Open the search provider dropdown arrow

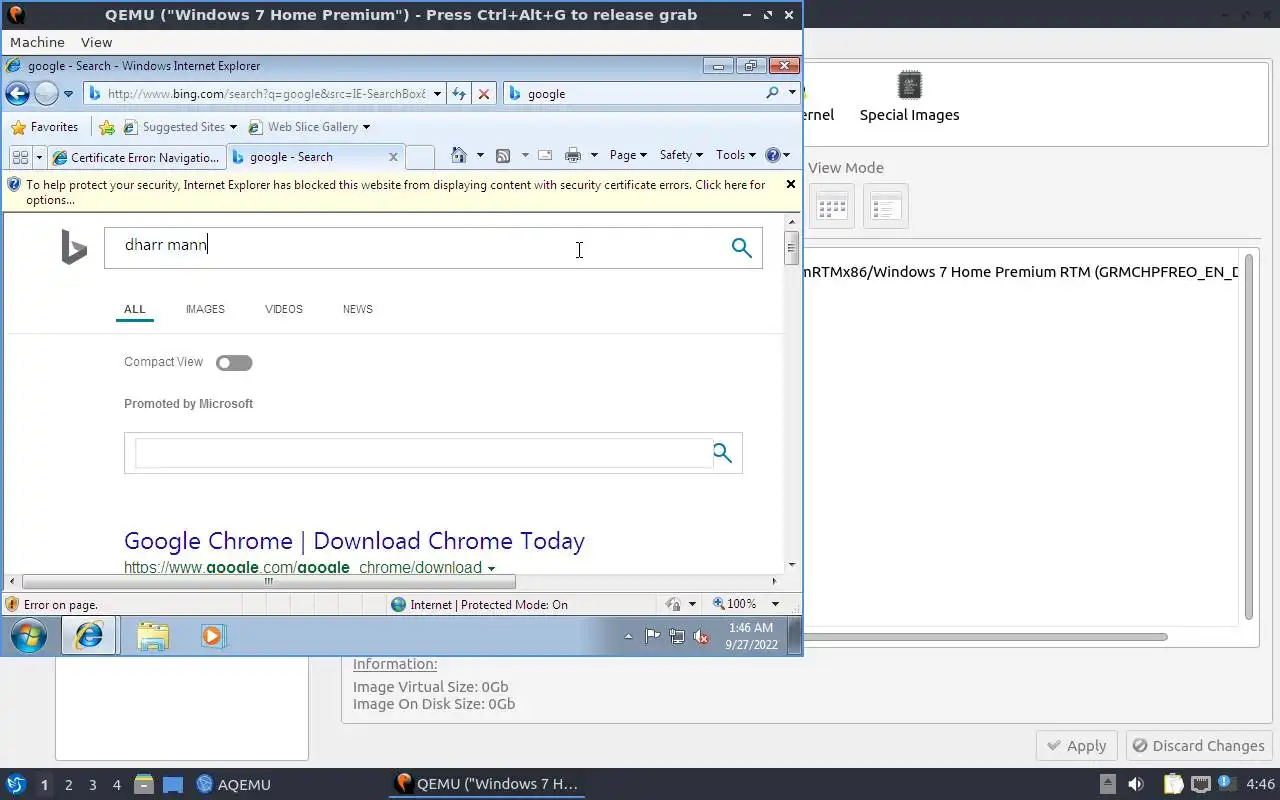tap(792, 93)
